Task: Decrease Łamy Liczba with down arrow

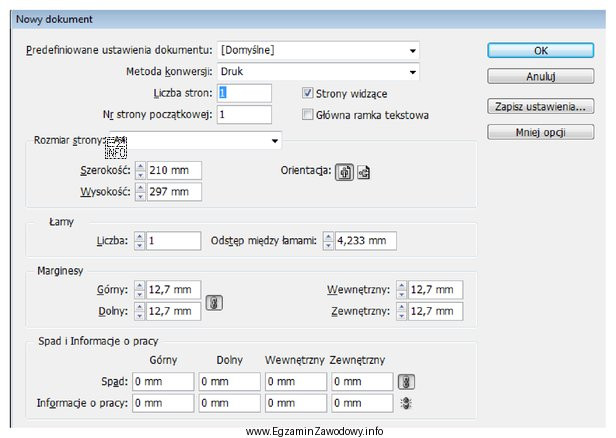Action: tap(139, 245)
